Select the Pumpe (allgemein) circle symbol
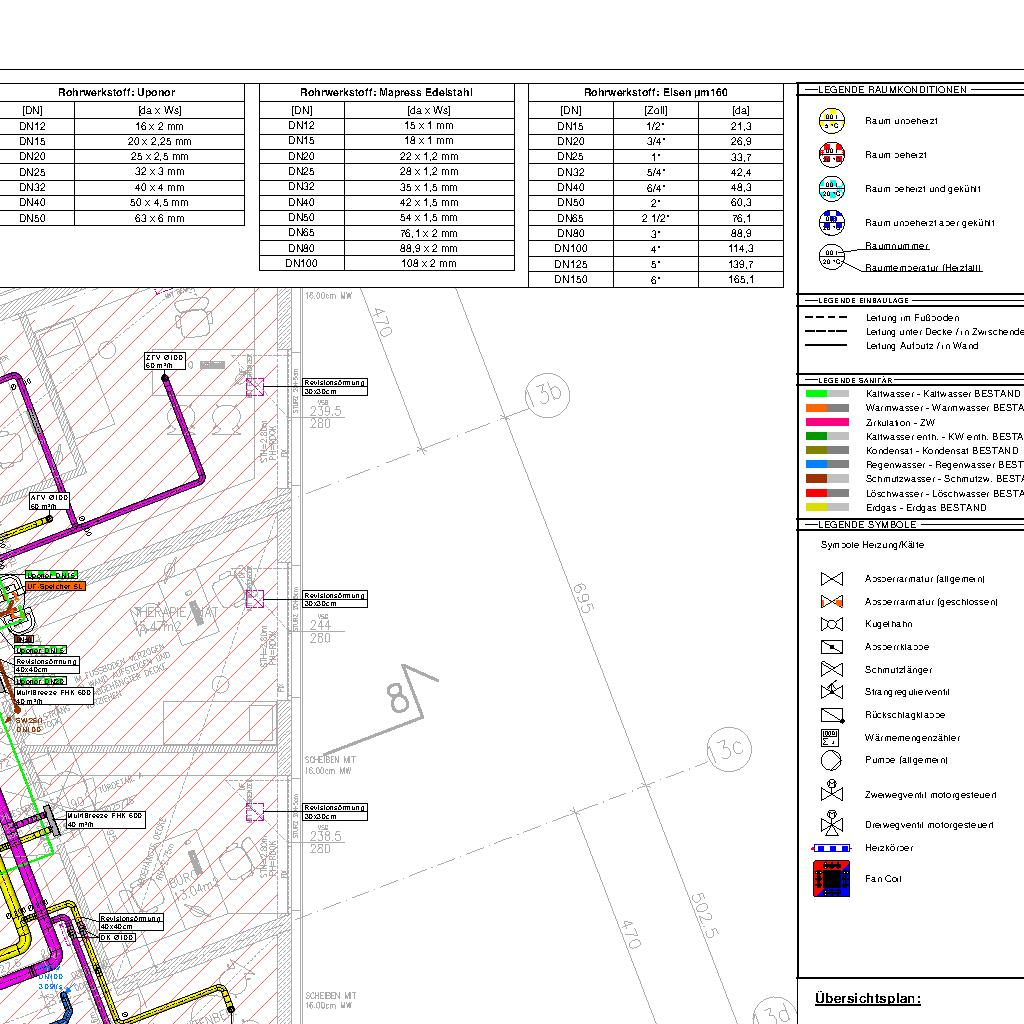This screenshot has height=1024, width=1024. (x=831, y=760)
